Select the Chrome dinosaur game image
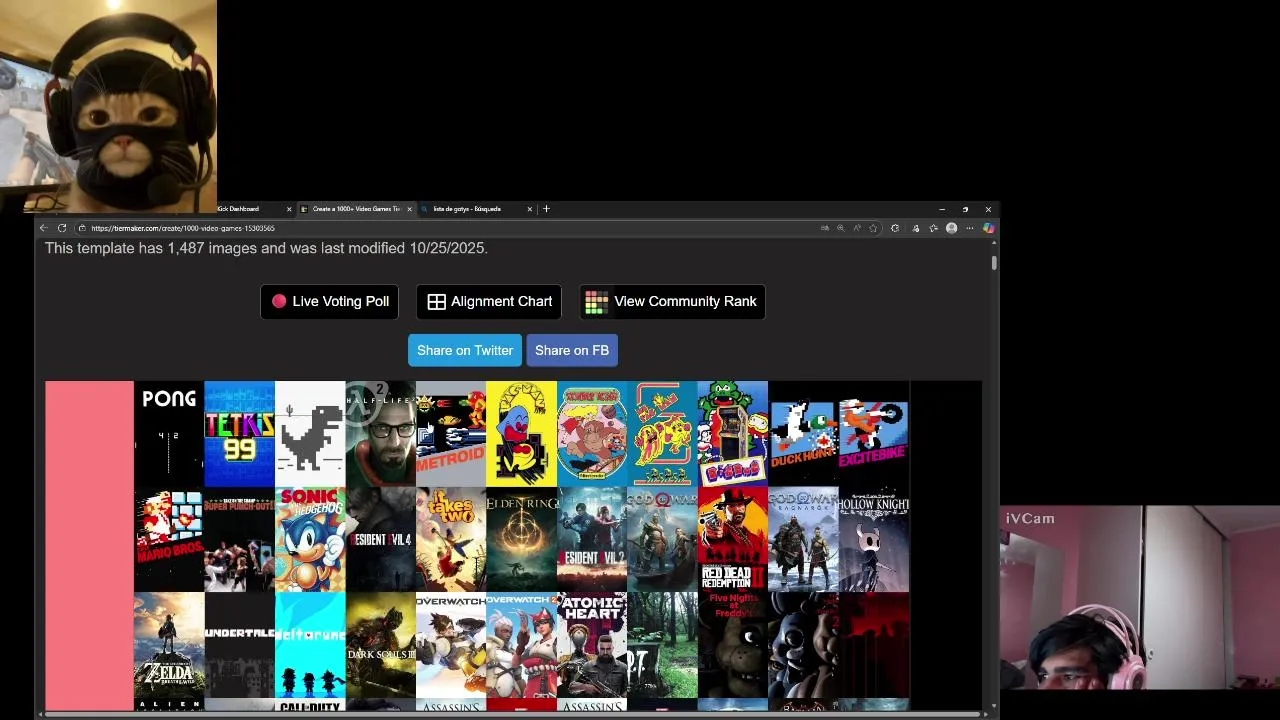The width and height of the screenshot is (1280, 720). click(x=310, y=433)
